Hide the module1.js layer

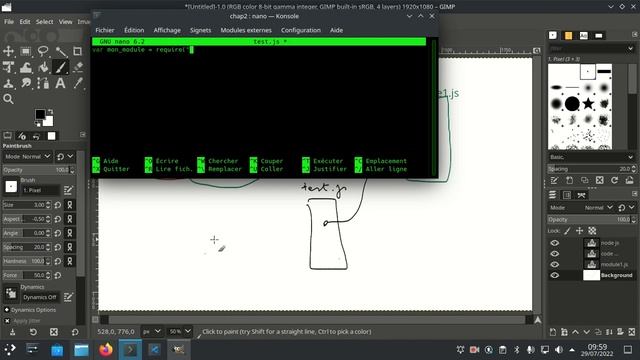(554, 264)
